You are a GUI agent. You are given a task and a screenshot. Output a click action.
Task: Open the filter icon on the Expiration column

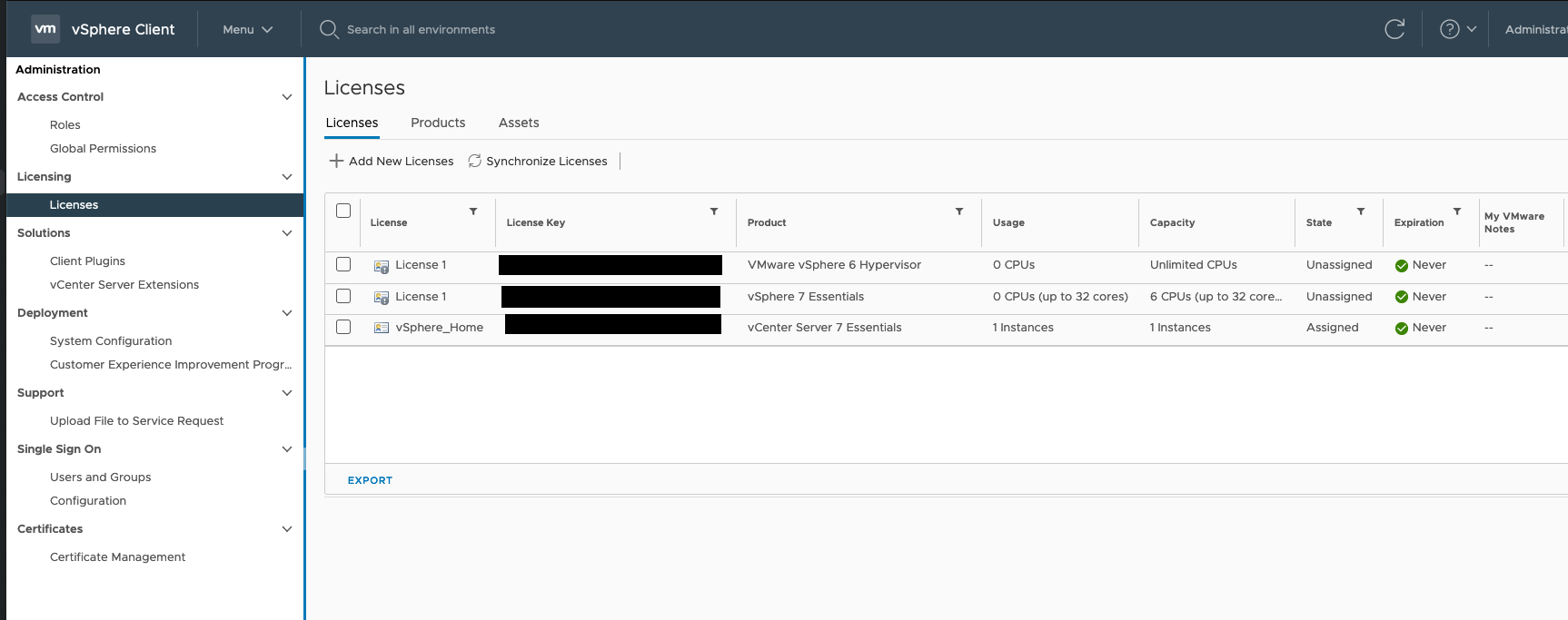click(1457, 212)
